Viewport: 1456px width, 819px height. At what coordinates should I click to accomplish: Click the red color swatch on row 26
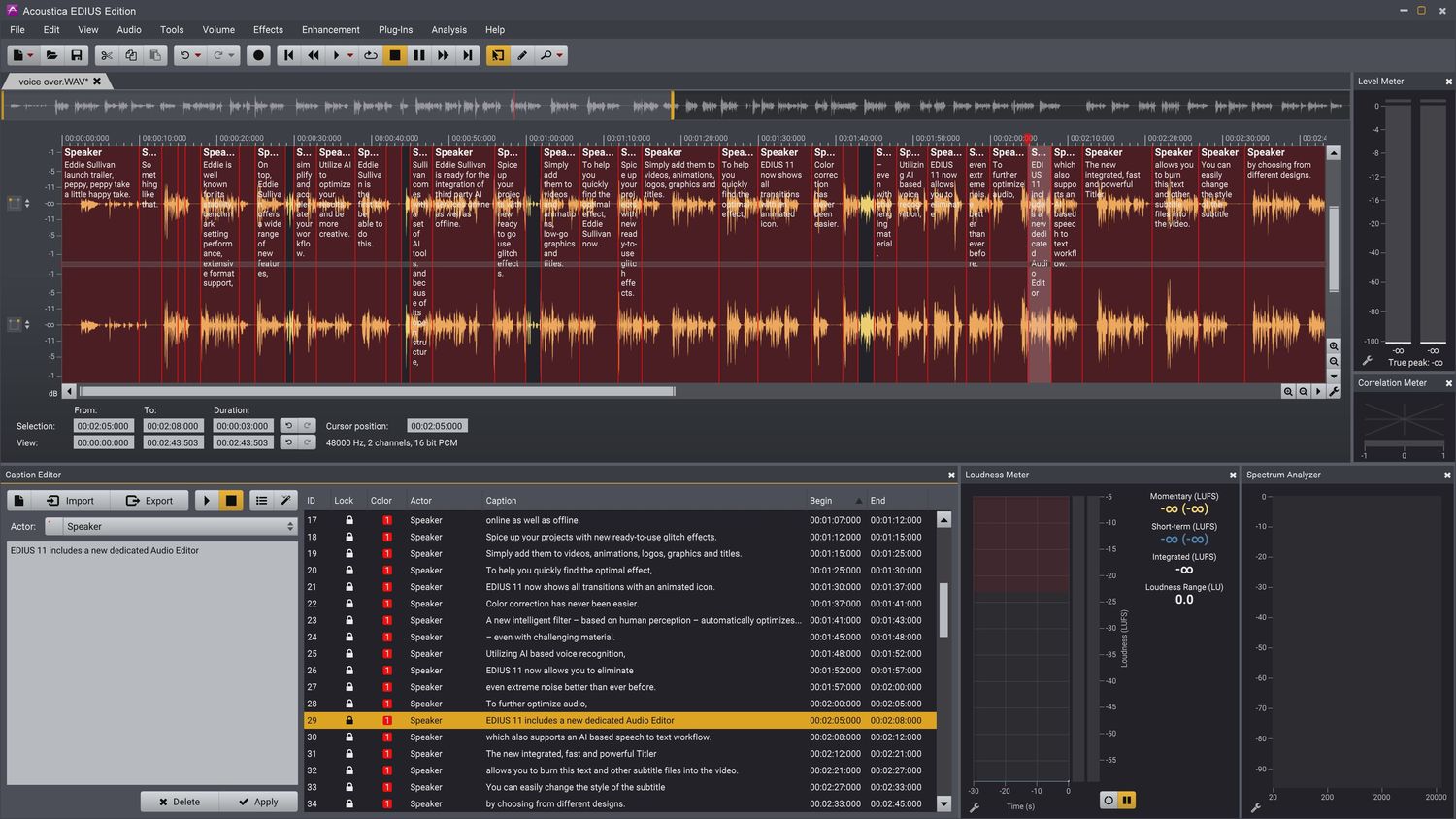pyautogui.click(x=386, y=671)
